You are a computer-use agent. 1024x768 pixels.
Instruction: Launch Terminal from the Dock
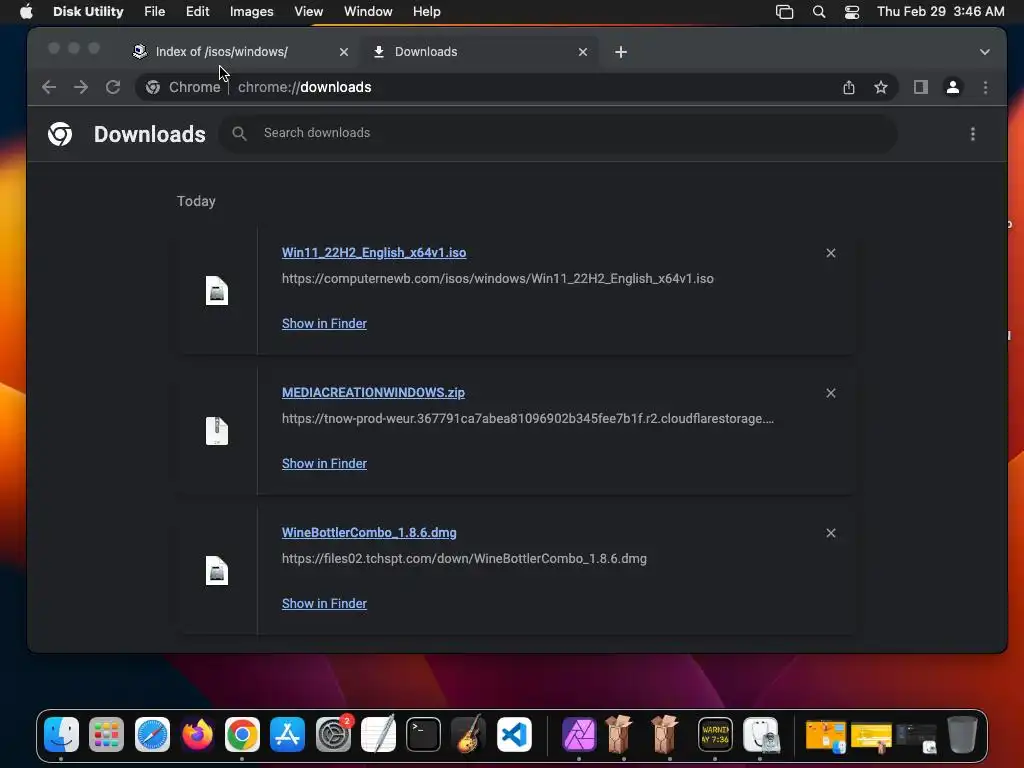coord(423,735)
